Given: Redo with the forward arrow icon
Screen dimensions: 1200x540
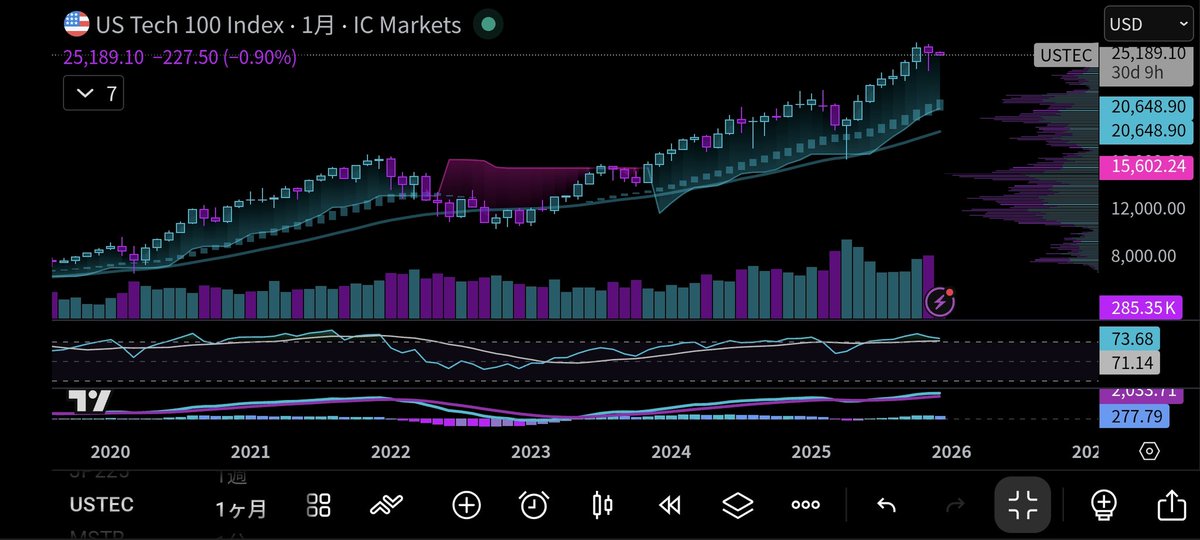Looking at the screenshot, I should point(954,505).
